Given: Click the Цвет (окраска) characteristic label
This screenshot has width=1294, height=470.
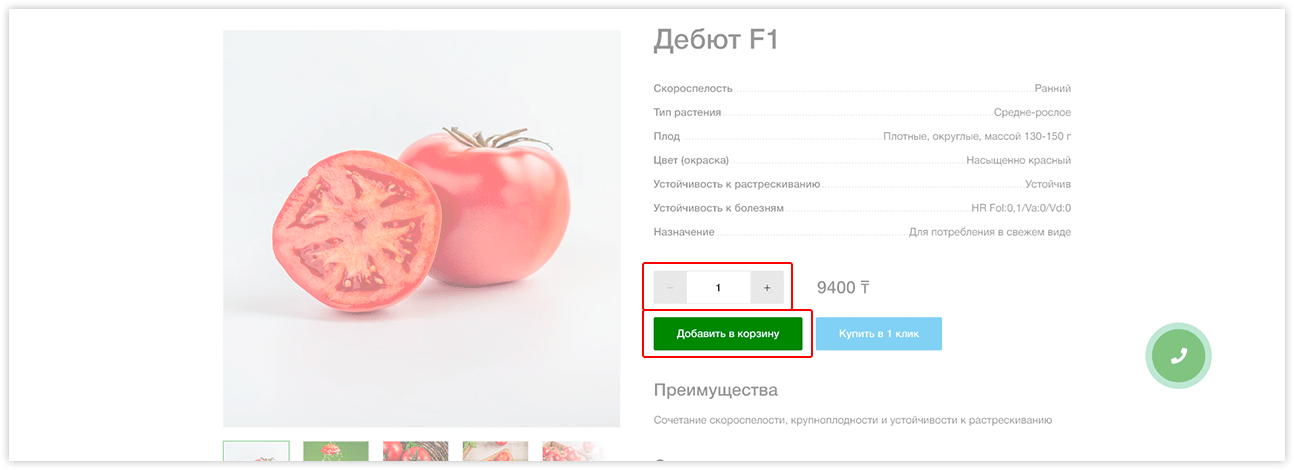Looking at the screenshot, I should pos(691,161).
